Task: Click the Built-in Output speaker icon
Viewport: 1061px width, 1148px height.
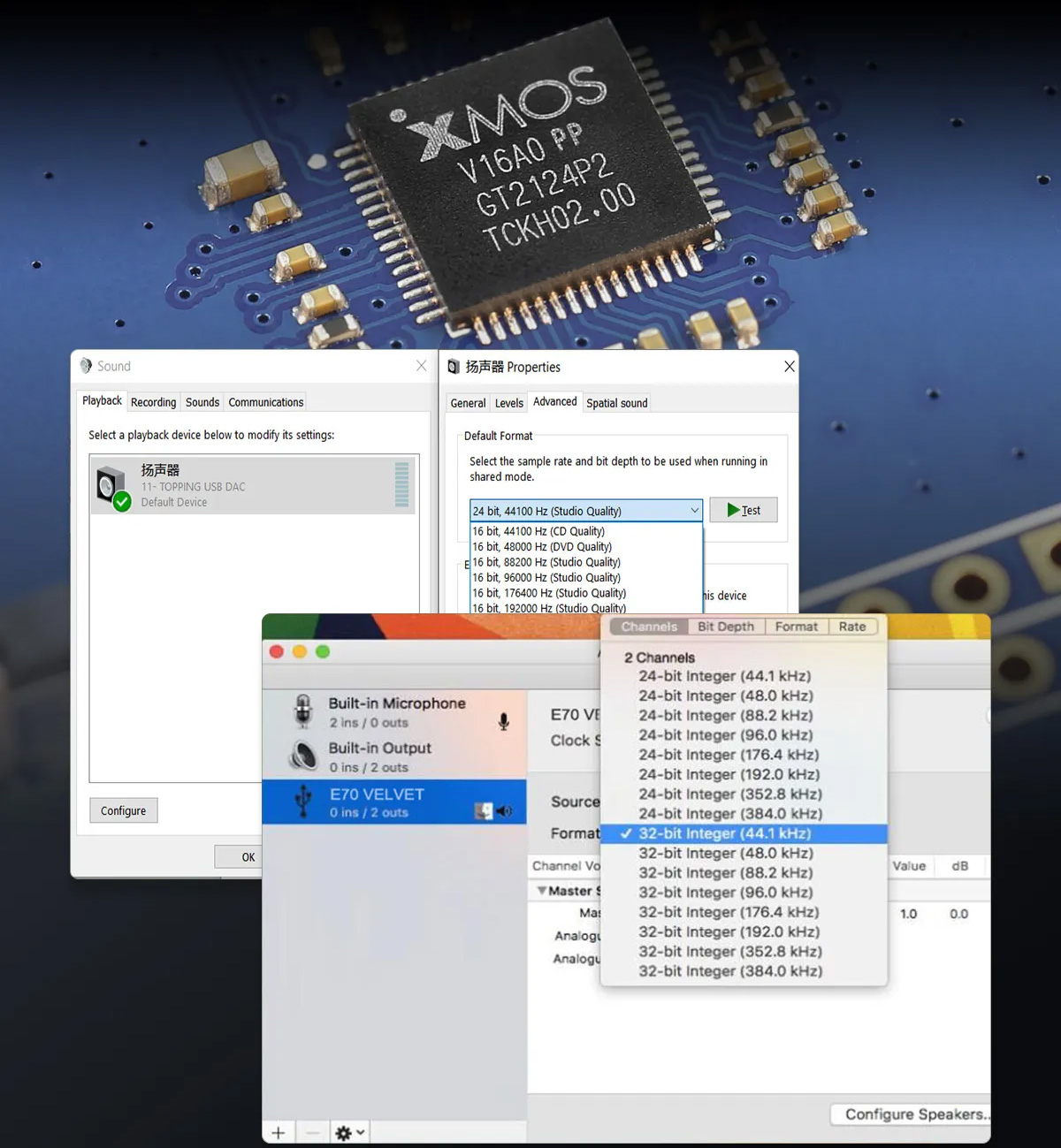Action: pos(303,756)
